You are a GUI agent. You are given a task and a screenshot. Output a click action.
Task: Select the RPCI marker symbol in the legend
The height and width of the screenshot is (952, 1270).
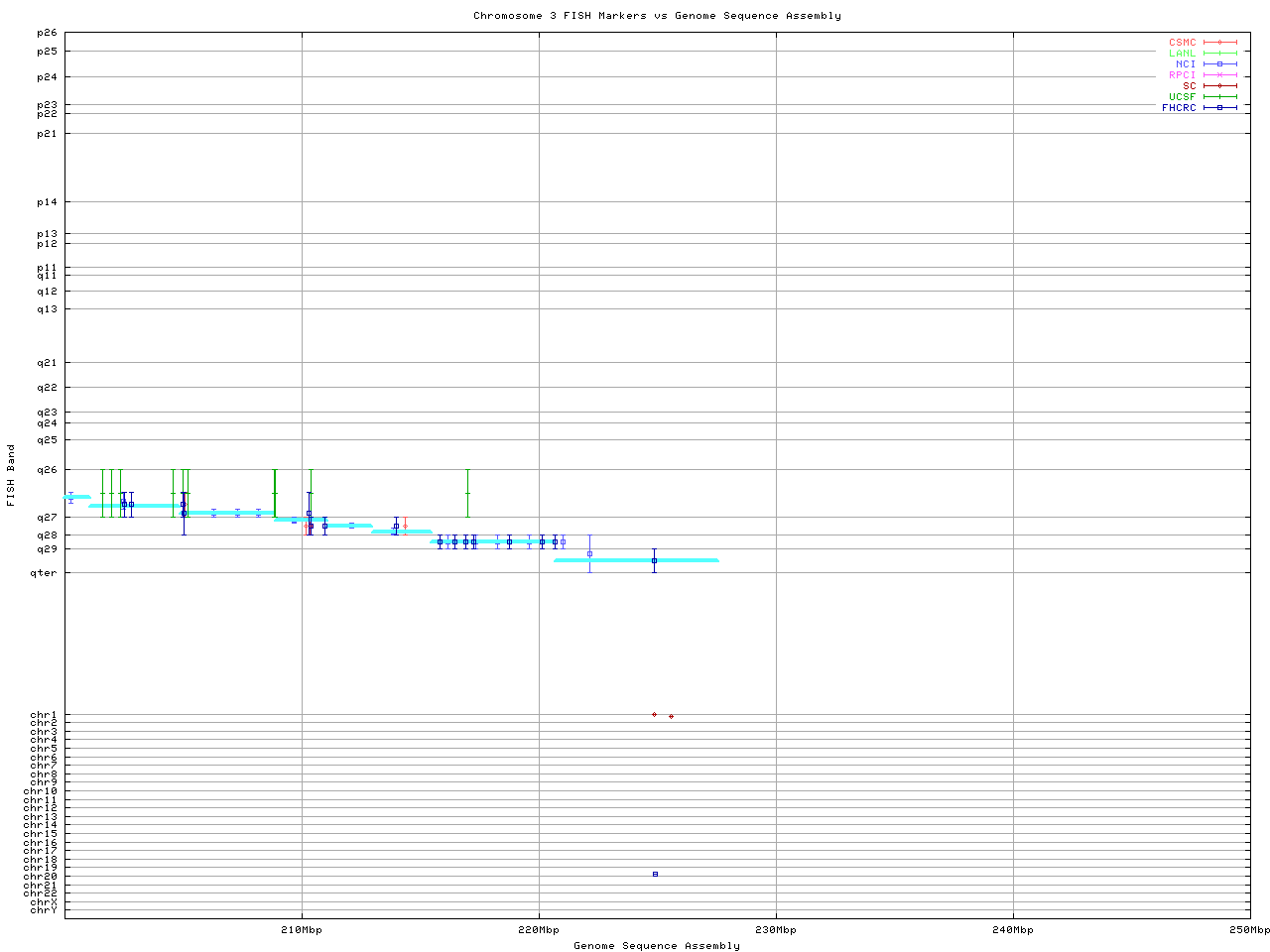pos(1220,75)
